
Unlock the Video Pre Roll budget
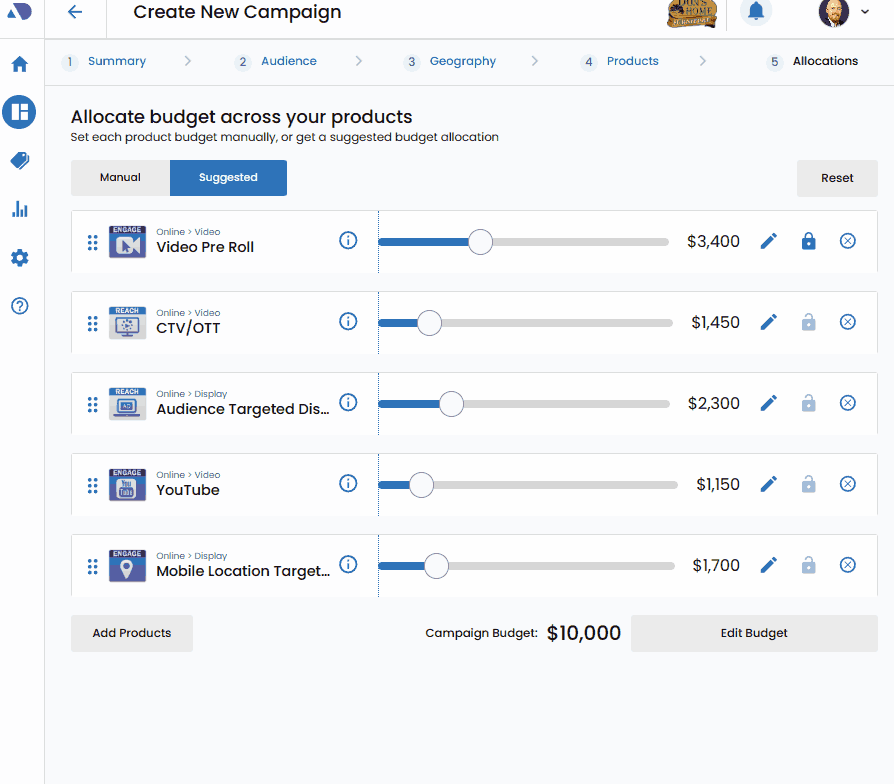click(808, 241)
